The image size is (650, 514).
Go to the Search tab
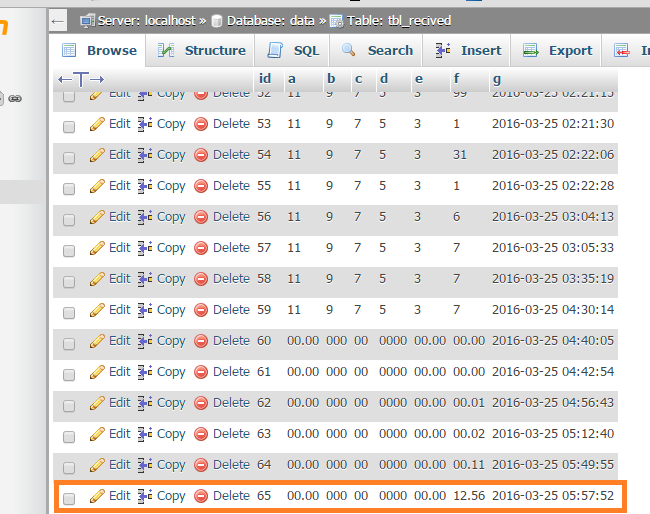376,51
